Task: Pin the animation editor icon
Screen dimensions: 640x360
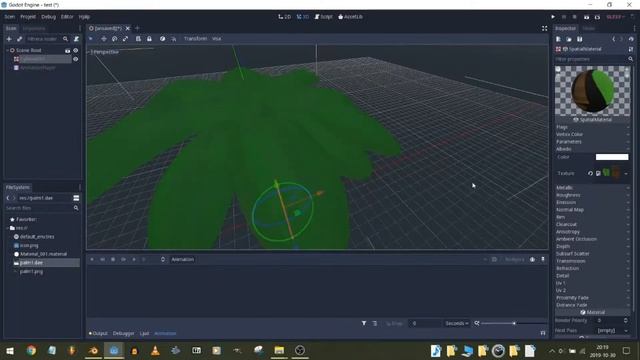Action: point(543,260)
